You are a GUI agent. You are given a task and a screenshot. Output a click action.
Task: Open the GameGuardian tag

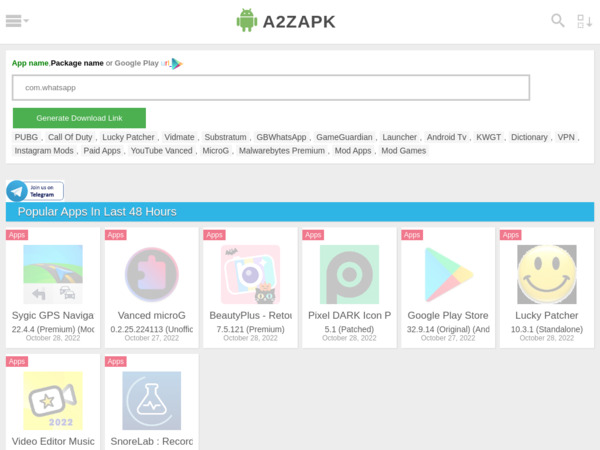pos(344,137)
